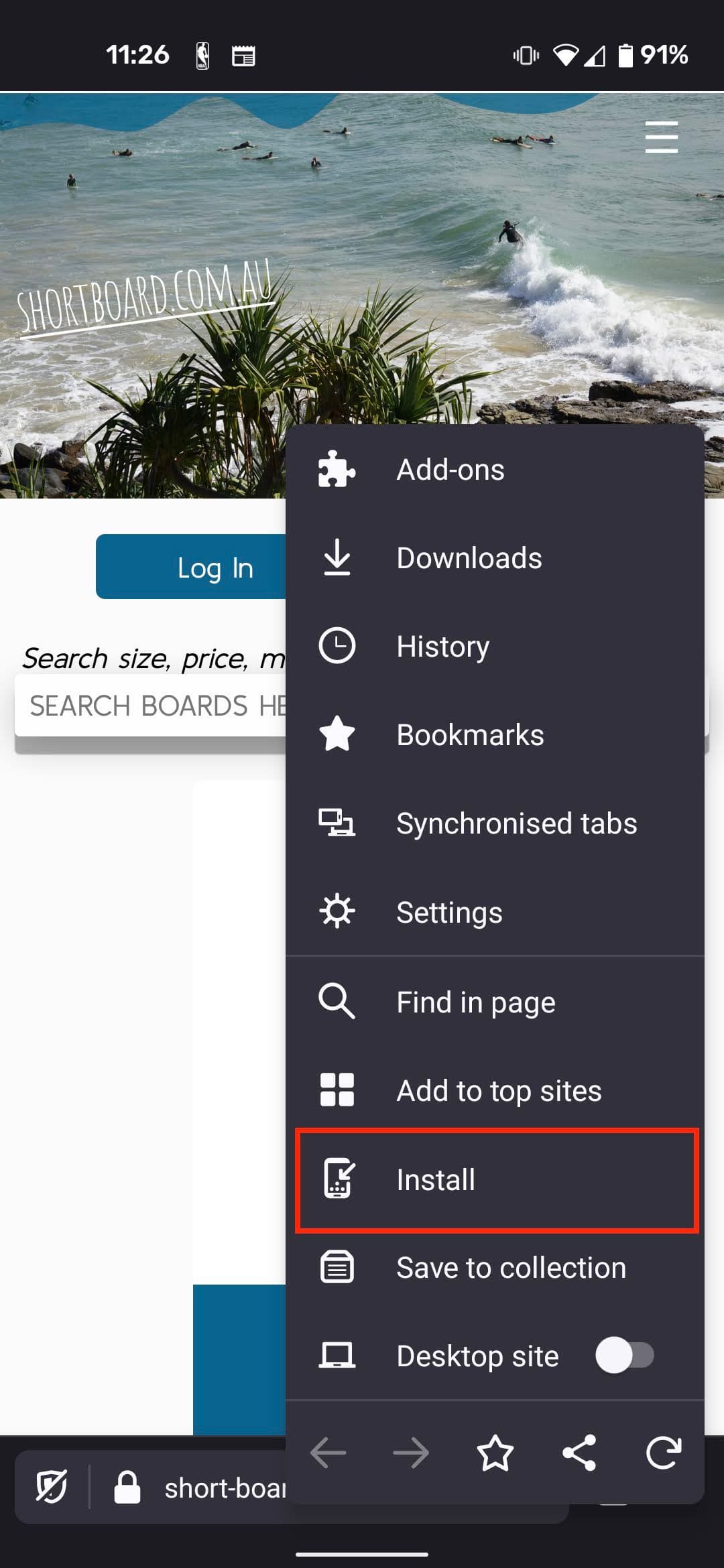
Task: Click the magnifier Find in page icon
Action: point(337,1001)
